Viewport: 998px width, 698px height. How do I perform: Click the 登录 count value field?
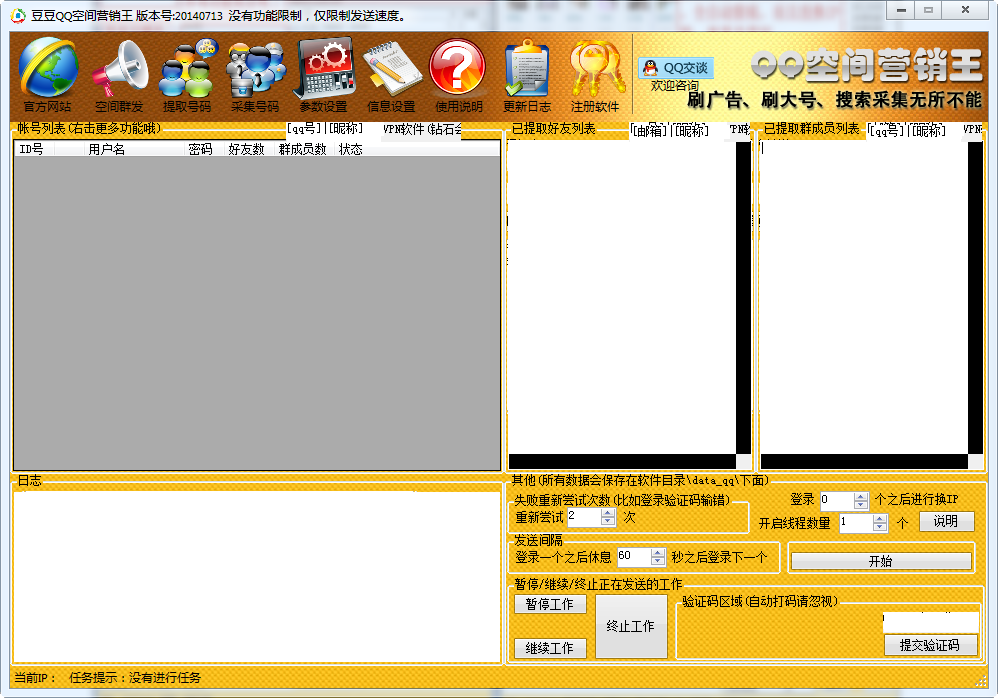pyautogui.click(x=837, y=501)
